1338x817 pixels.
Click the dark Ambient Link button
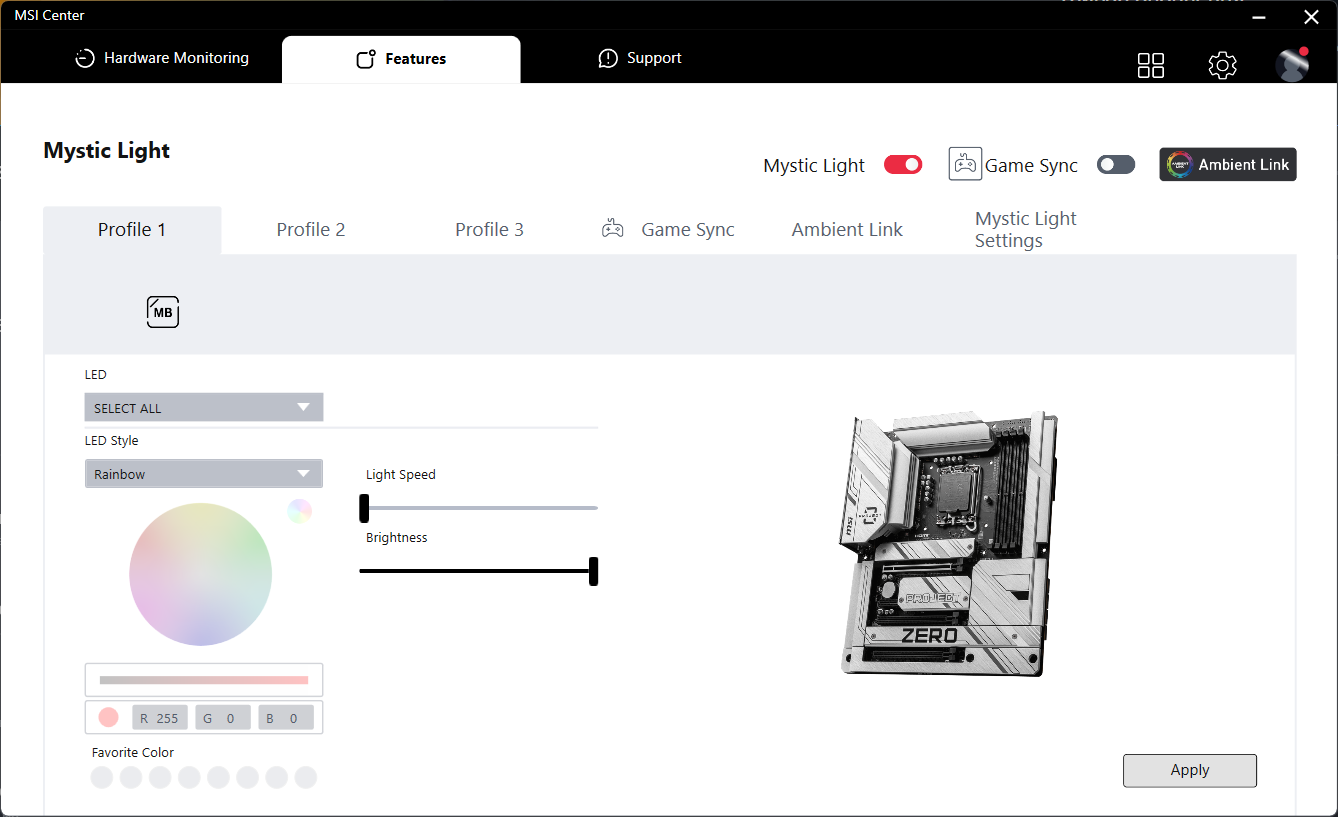coord(1228,165)
